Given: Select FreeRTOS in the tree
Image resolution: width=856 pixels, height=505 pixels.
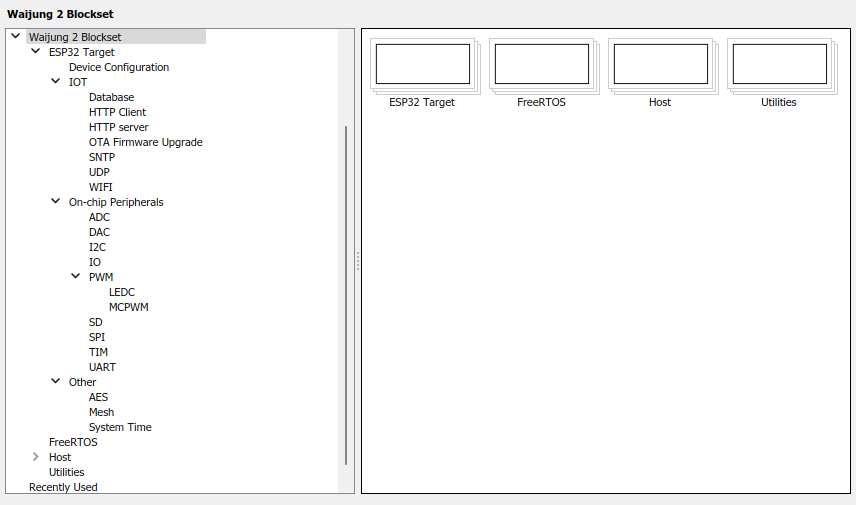Looking at the screenshot, I should tap(73, 442).
